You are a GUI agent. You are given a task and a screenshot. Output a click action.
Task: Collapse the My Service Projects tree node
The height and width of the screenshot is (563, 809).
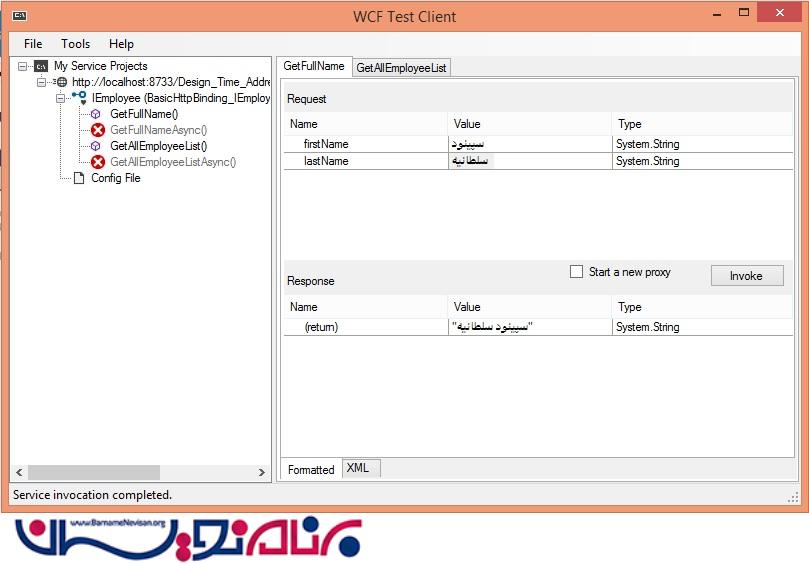coord(23,66)
